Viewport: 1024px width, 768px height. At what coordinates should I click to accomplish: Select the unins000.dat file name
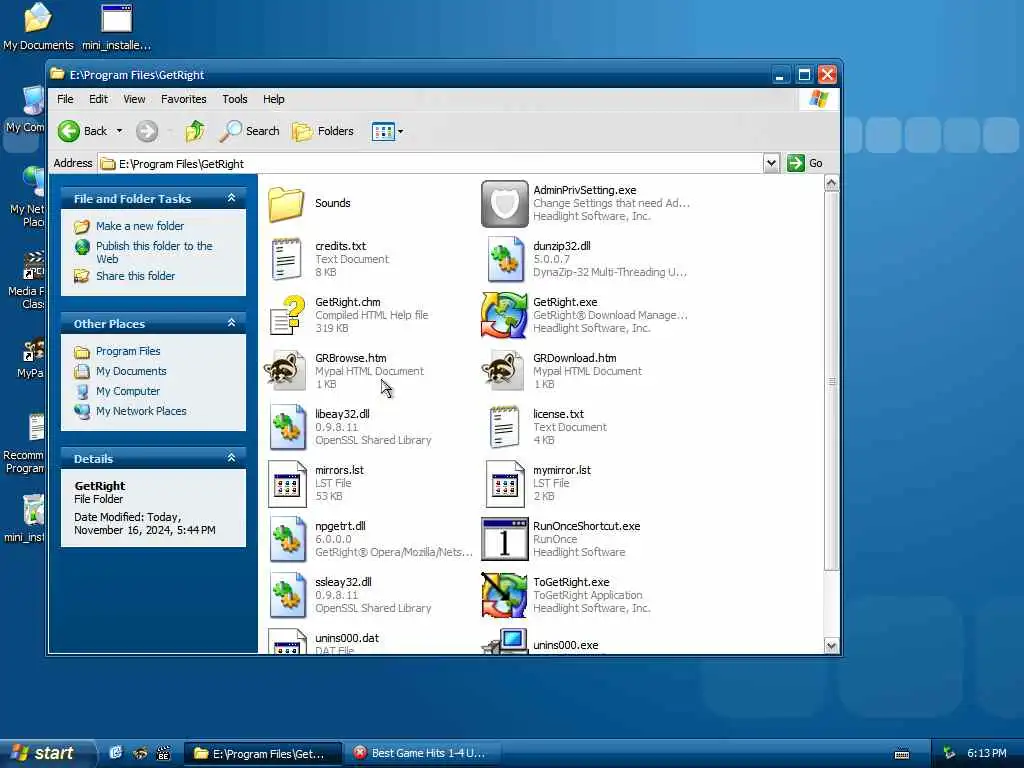(347, 638)
